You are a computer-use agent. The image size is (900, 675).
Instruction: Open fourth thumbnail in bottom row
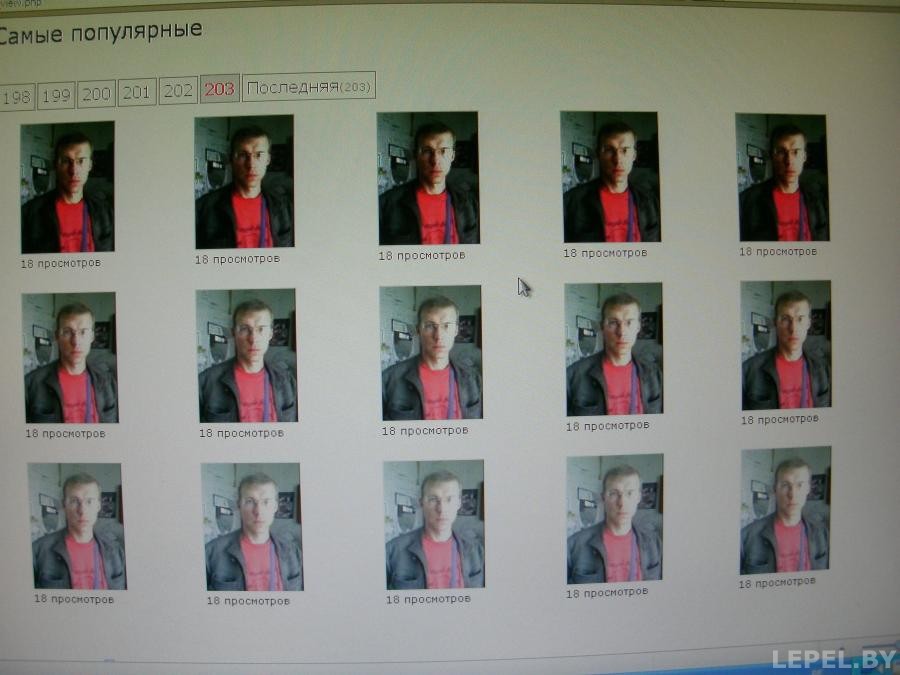point(615,519)
